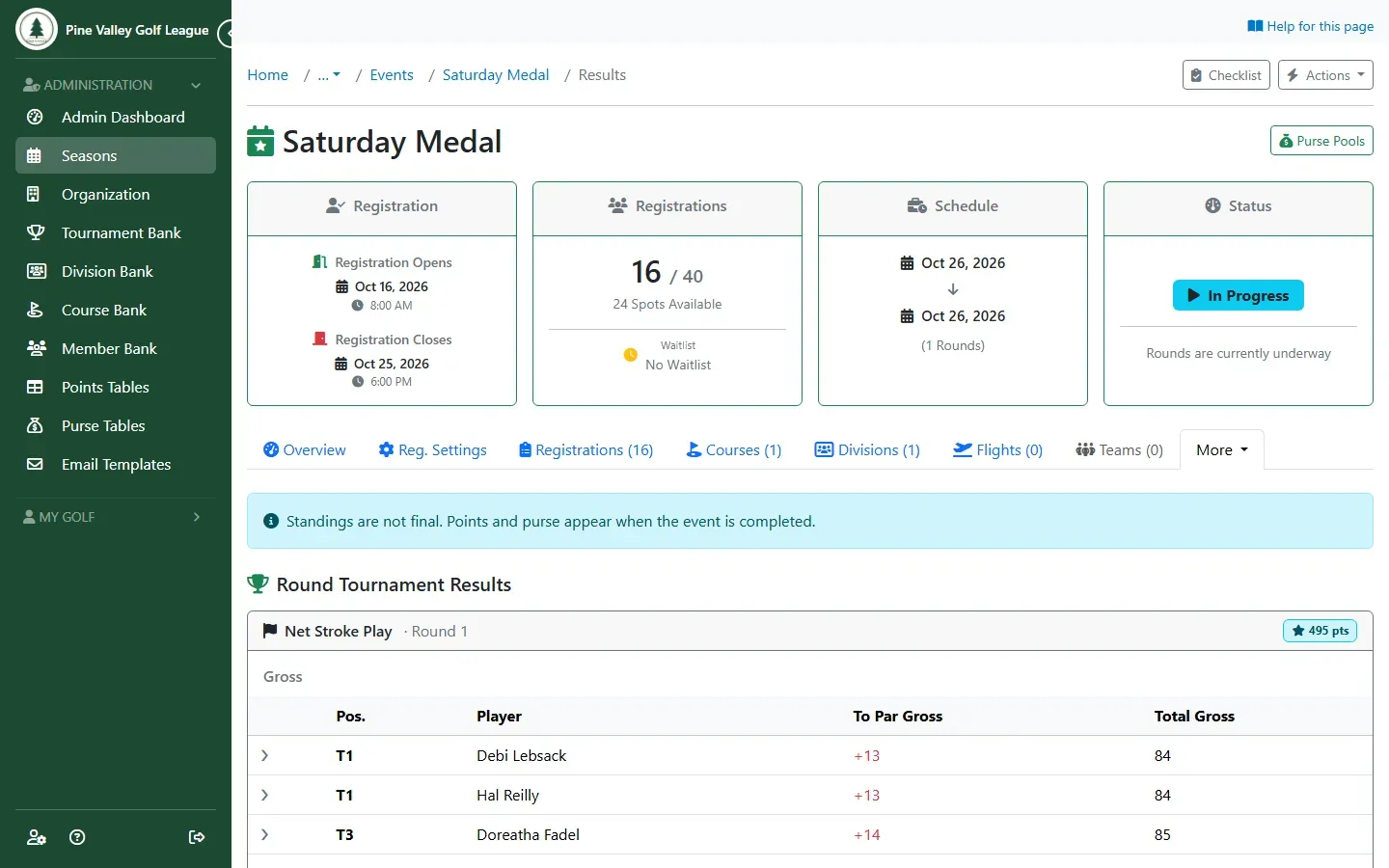Click the flag icon beside Net Stroke Play

coord(270,631)
